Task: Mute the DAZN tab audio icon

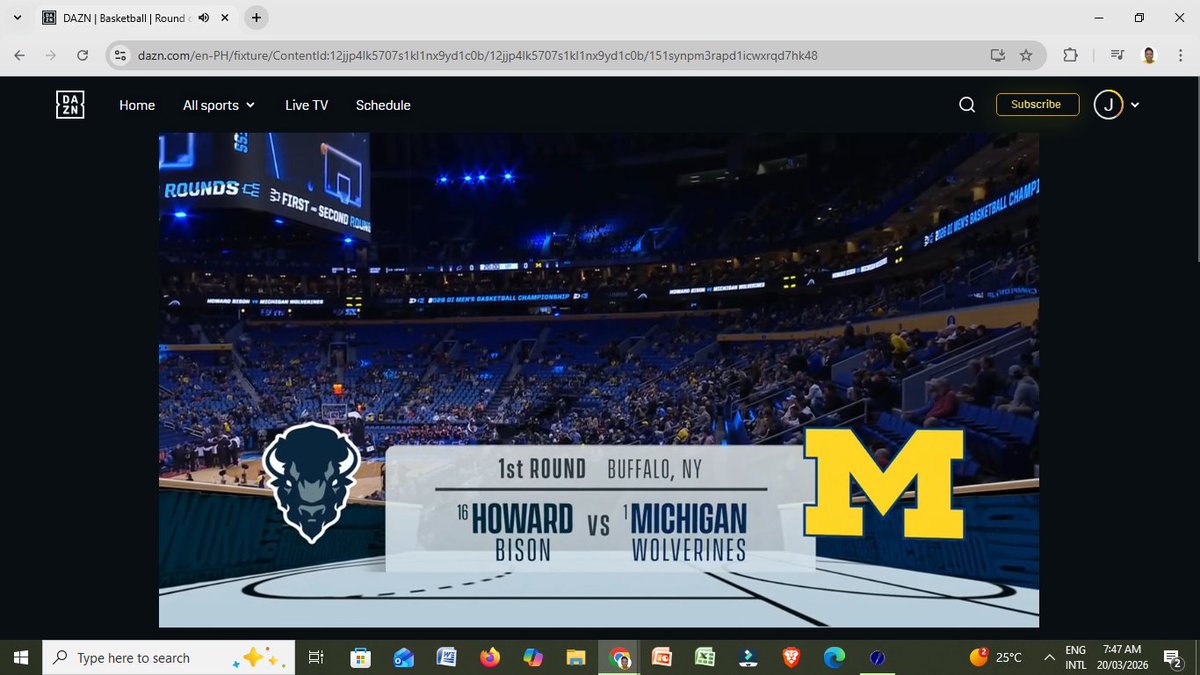Action: click(x=204, y=17)
